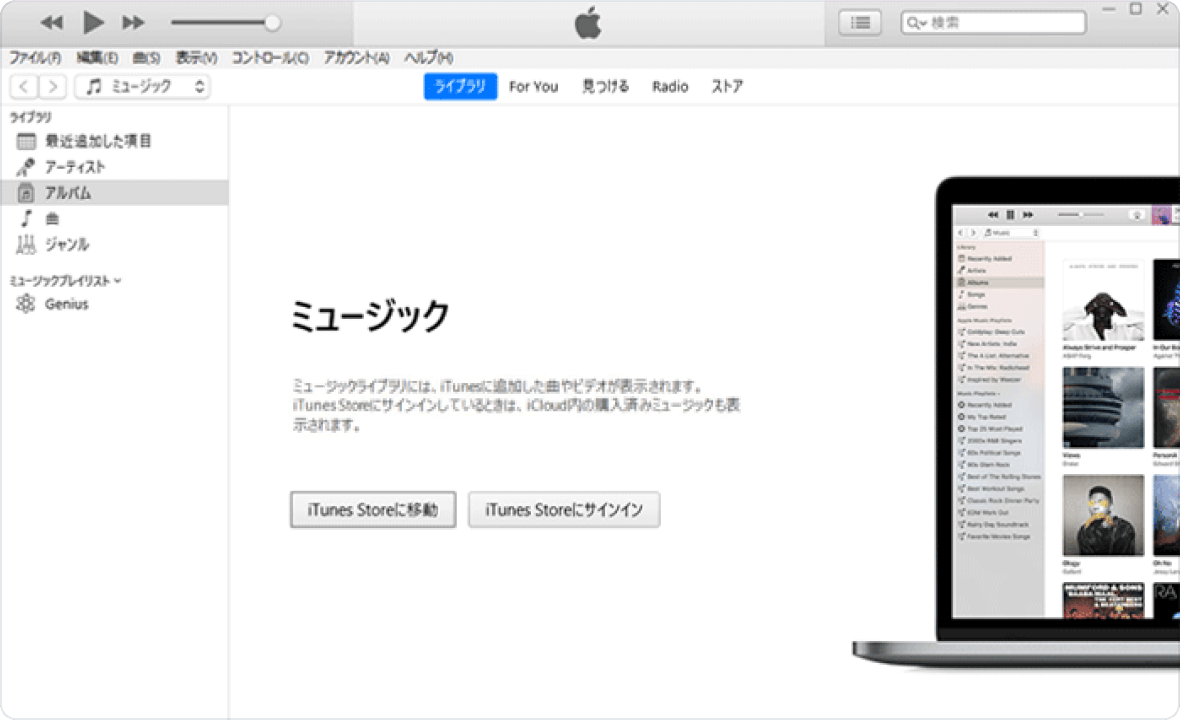Click the calendar icon for recently added
The height and width of the screenshot is (720, 1180).
point(26,141)
